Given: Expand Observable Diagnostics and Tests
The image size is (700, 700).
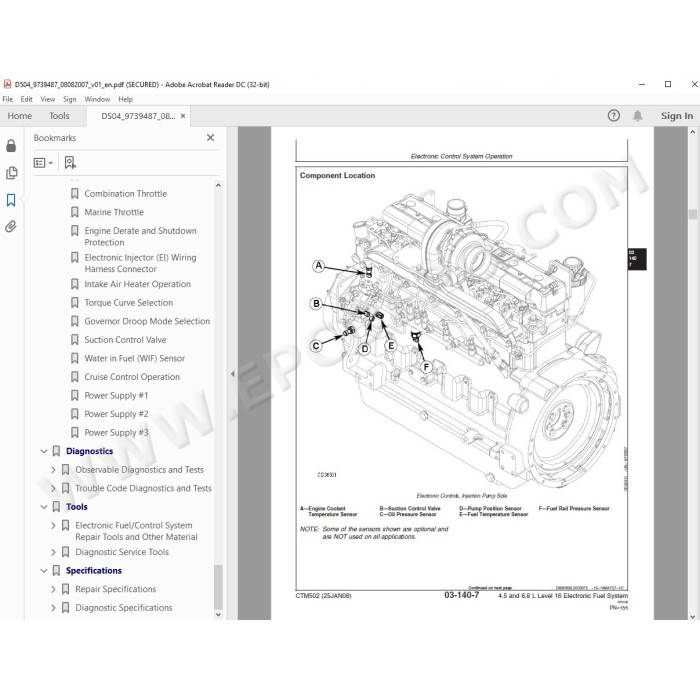Looking at the screenshot, I should click(x=53, y=470).
